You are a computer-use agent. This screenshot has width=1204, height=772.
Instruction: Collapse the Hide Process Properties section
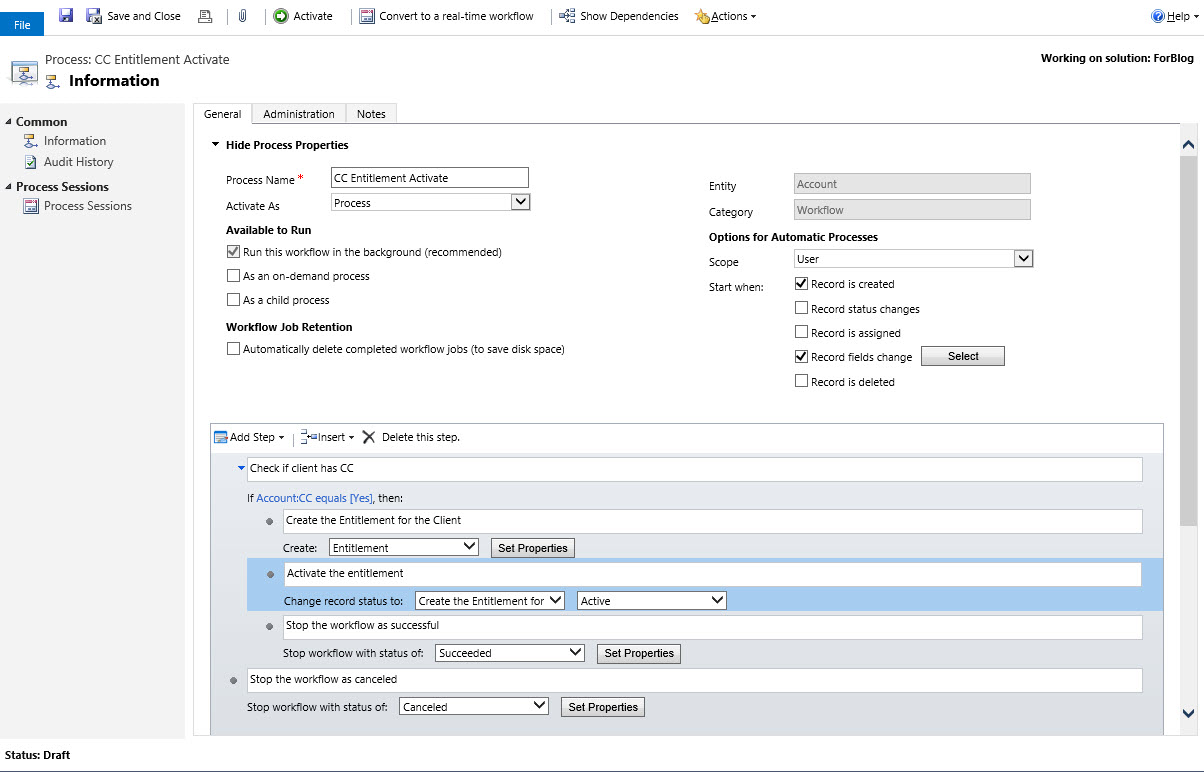[215, 145]
